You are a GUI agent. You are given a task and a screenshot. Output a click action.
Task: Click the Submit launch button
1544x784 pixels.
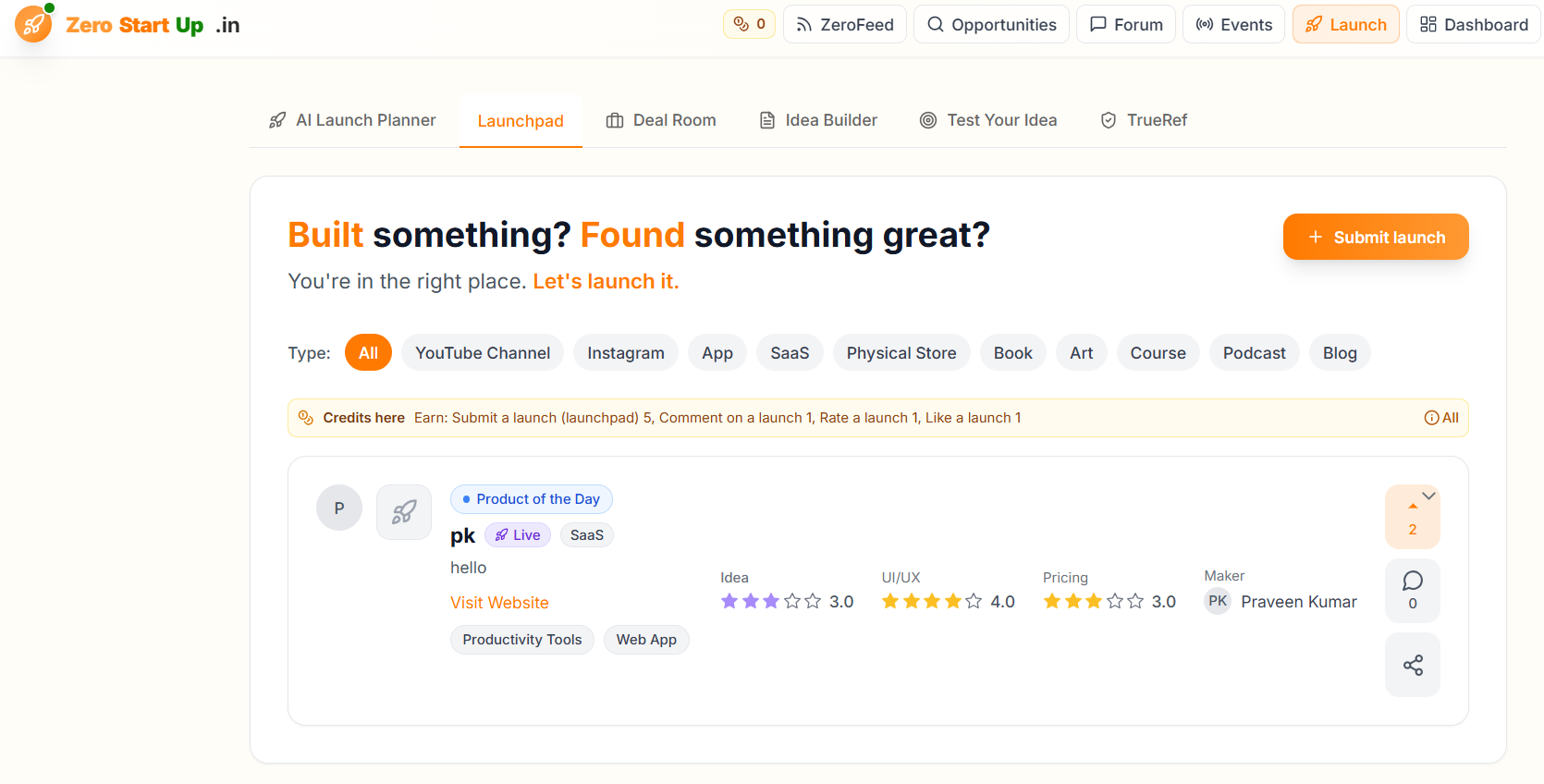(x=1376, y=237)
